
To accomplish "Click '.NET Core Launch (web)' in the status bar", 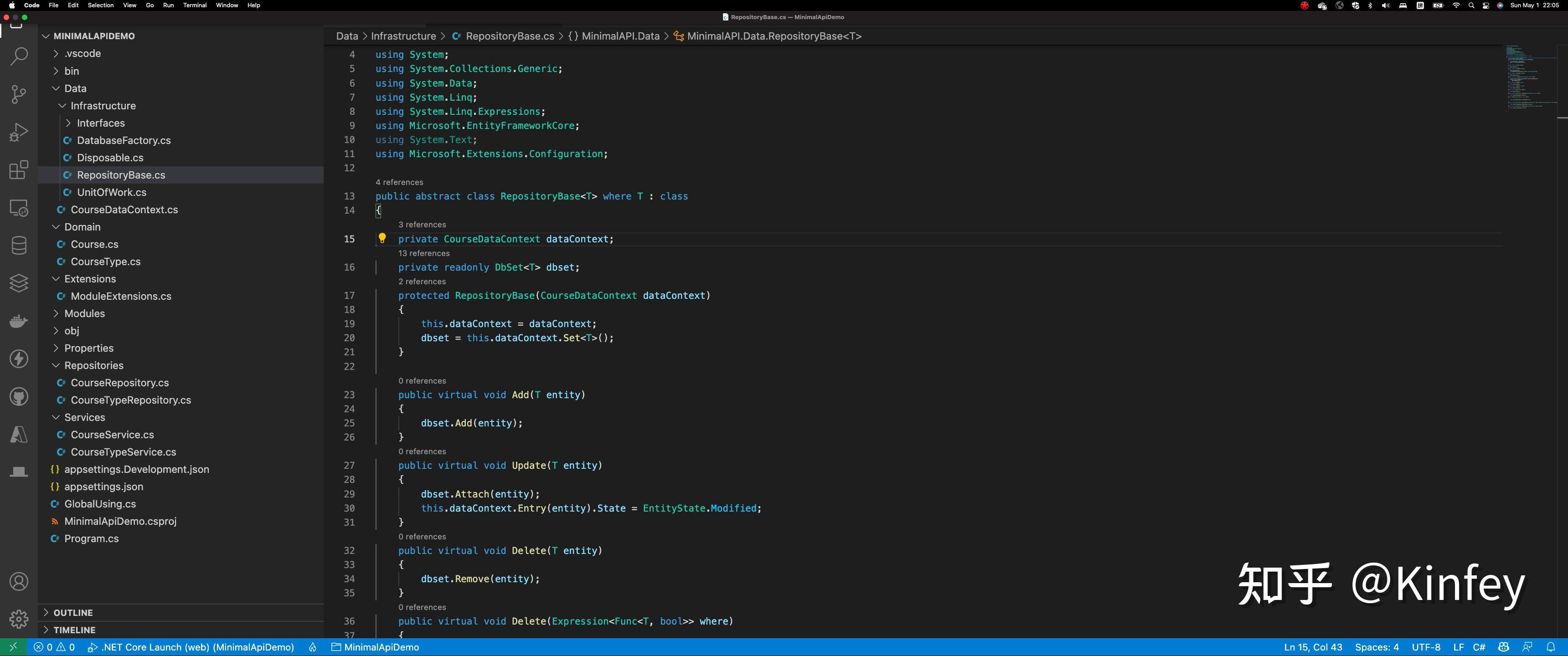I will (192, 647).
